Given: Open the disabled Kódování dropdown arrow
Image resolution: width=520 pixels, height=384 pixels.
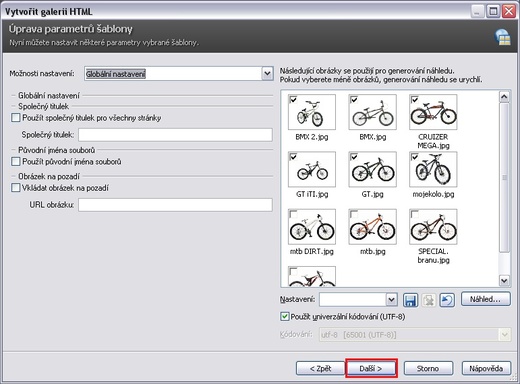Looking at the screenshot, I should (x=505, y=334).
